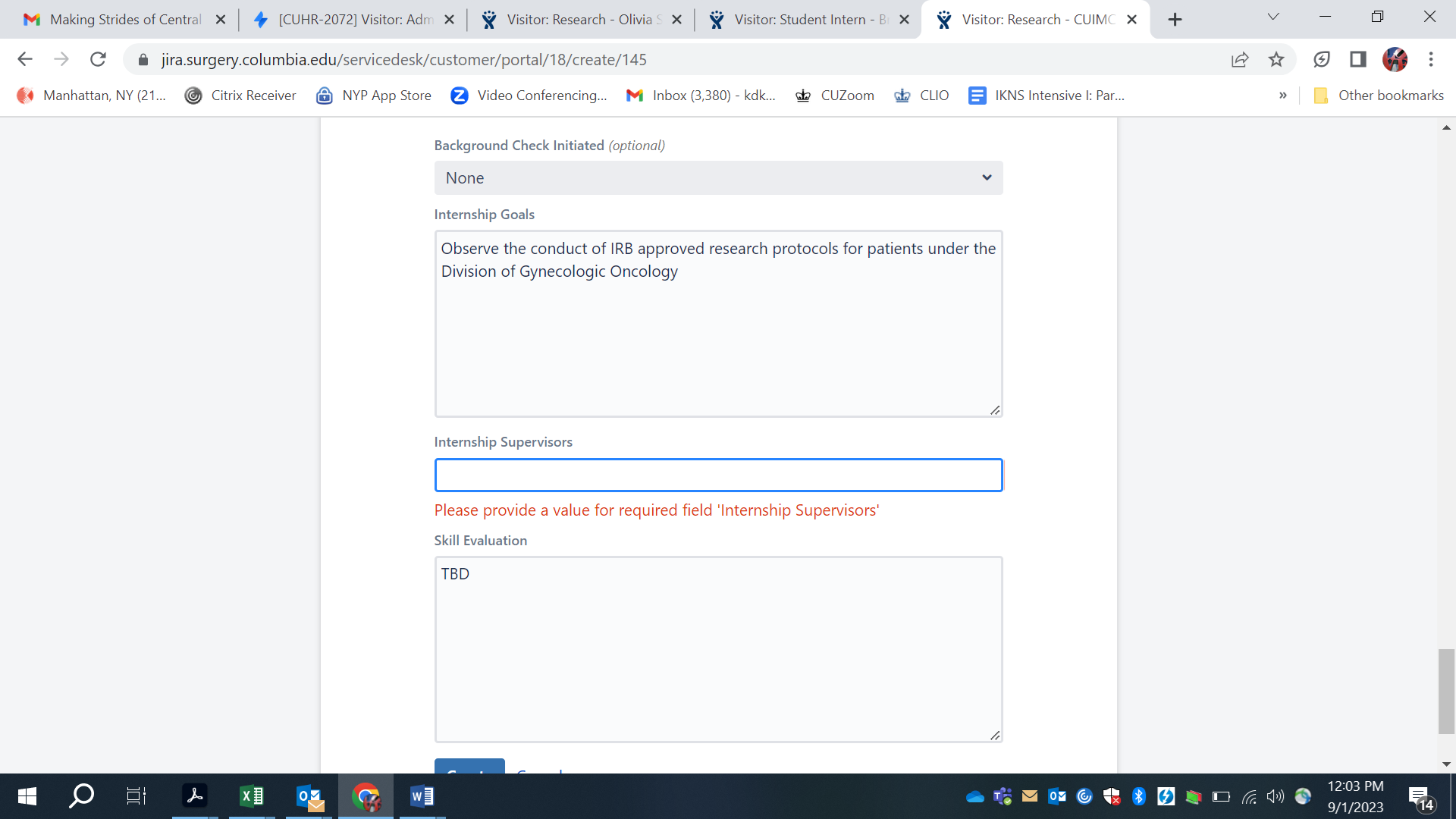Image resolution: width=1456 pixels, height=819 pixels.
Task: Open the IKNS Intensive bookmark
Action: pyautogui.click(x=1046, y=96)
